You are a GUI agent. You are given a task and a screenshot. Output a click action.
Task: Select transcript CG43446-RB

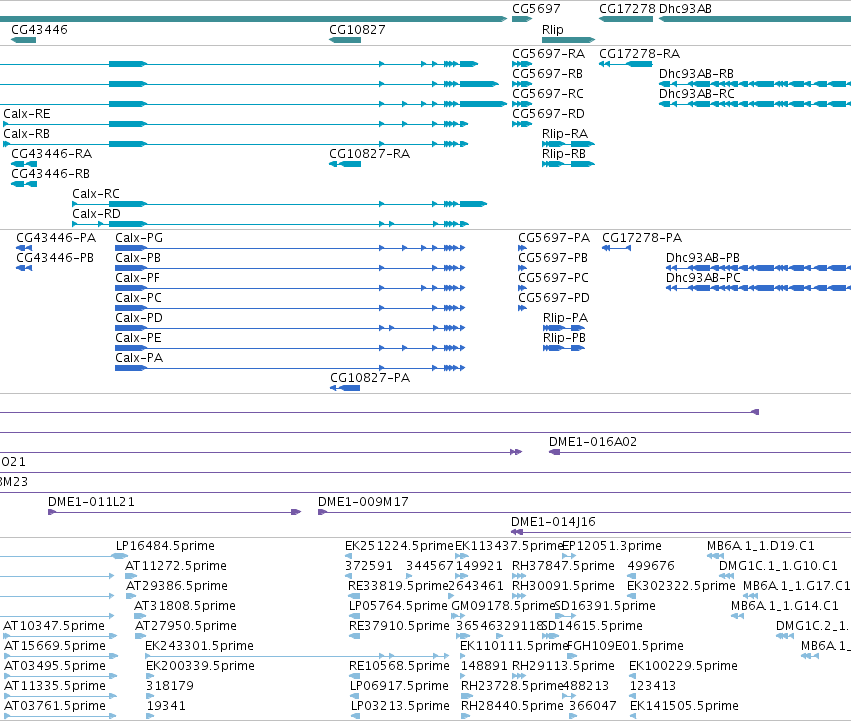click(50, 174)
